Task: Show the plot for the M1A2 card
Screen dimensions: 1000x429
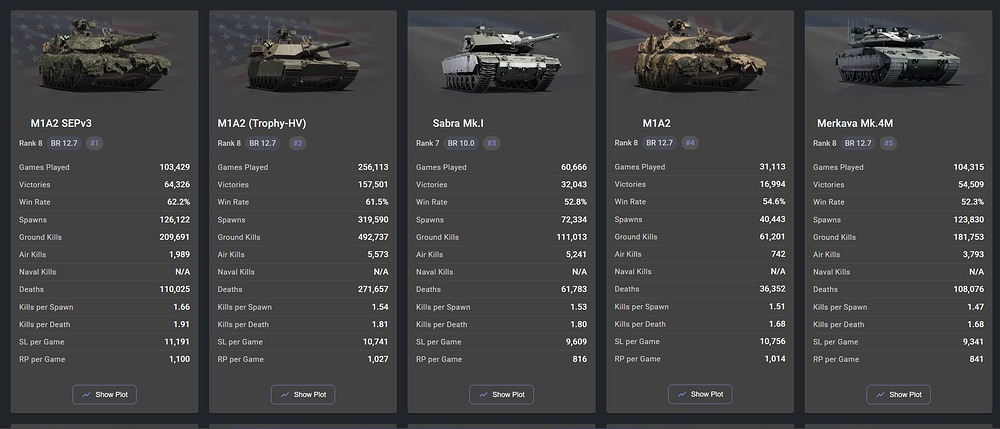Action: [x=700, y=394]
